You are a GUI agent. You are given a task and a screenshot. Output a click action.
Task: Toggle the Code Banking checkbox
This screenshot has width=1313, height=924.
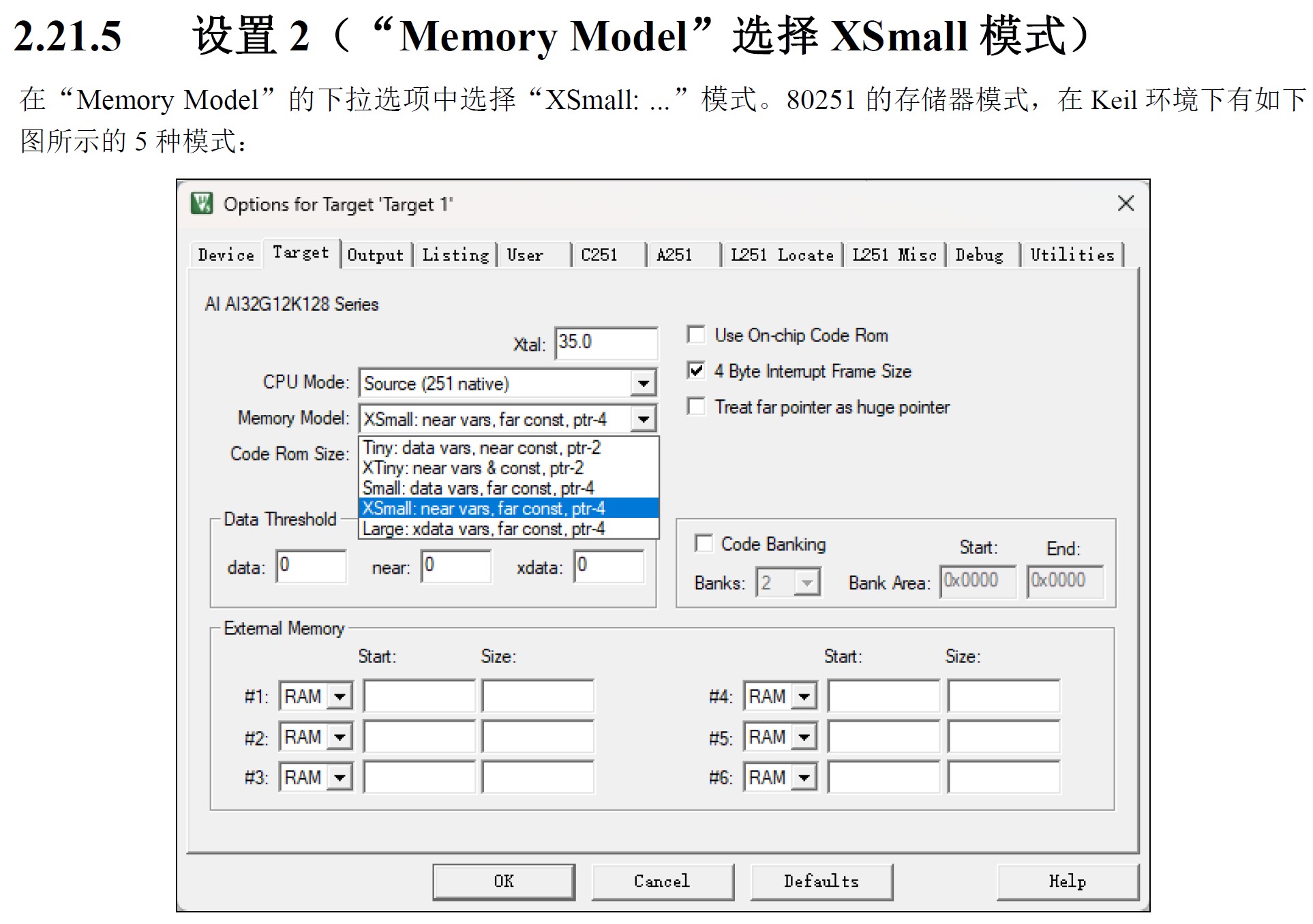tap(703, 543)
